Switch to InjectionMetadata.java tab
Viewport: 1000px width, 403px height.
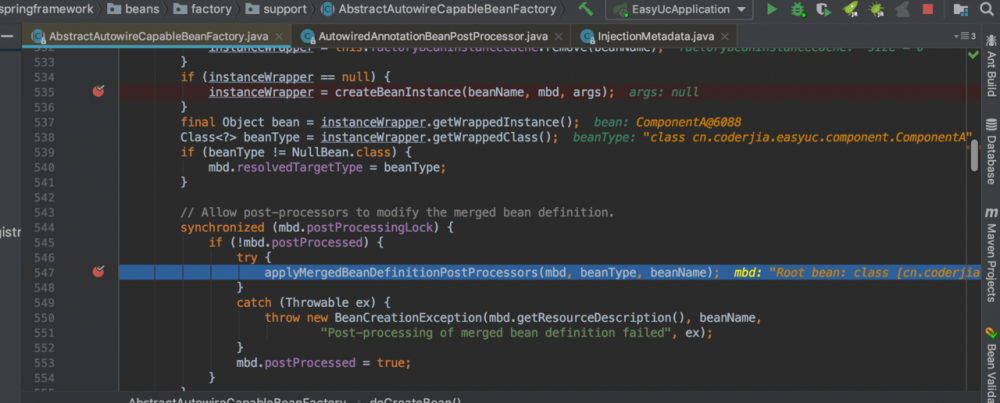656,36
